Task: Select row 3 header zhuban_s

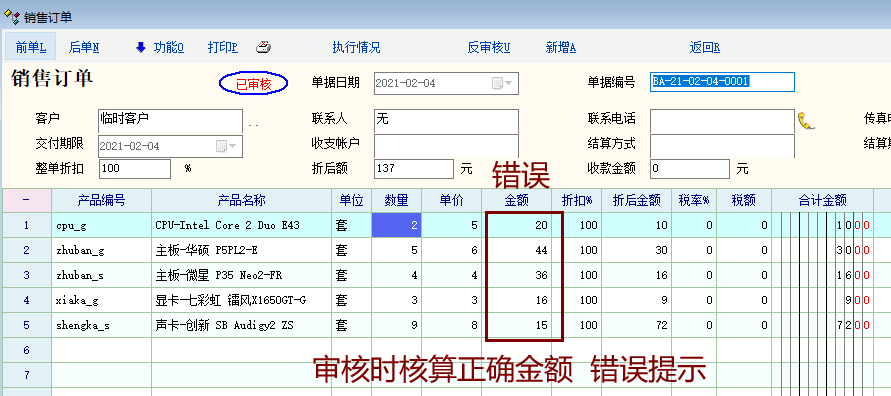Action: [x=27, y=275]
